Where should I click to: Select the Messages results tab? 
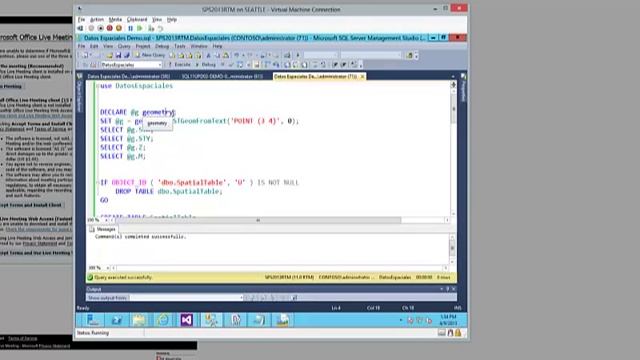click(x=102, y=229)
